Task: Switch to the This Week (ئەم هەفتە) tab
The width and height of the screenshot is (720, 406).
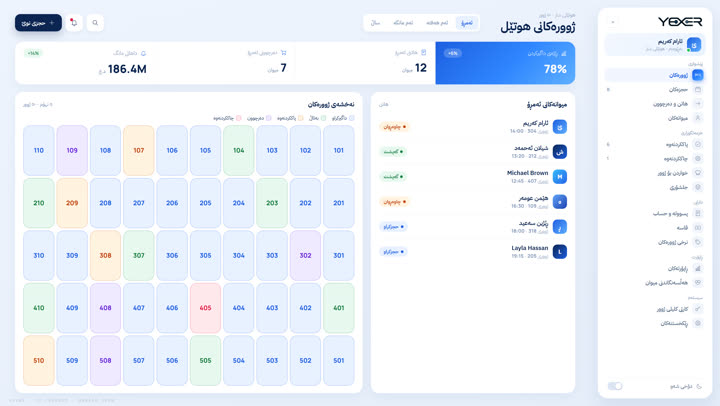Action: pyautogui.click(x=437, y=23)
